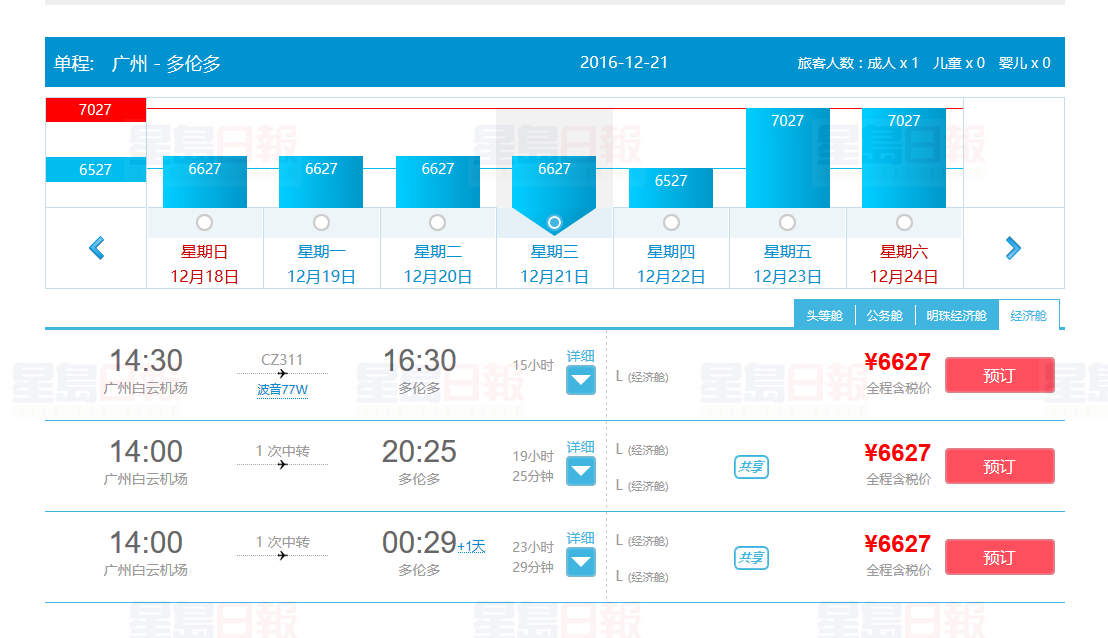Book the 14:30 CZ311 flight
1108x638 pixels.
point(999,375)
